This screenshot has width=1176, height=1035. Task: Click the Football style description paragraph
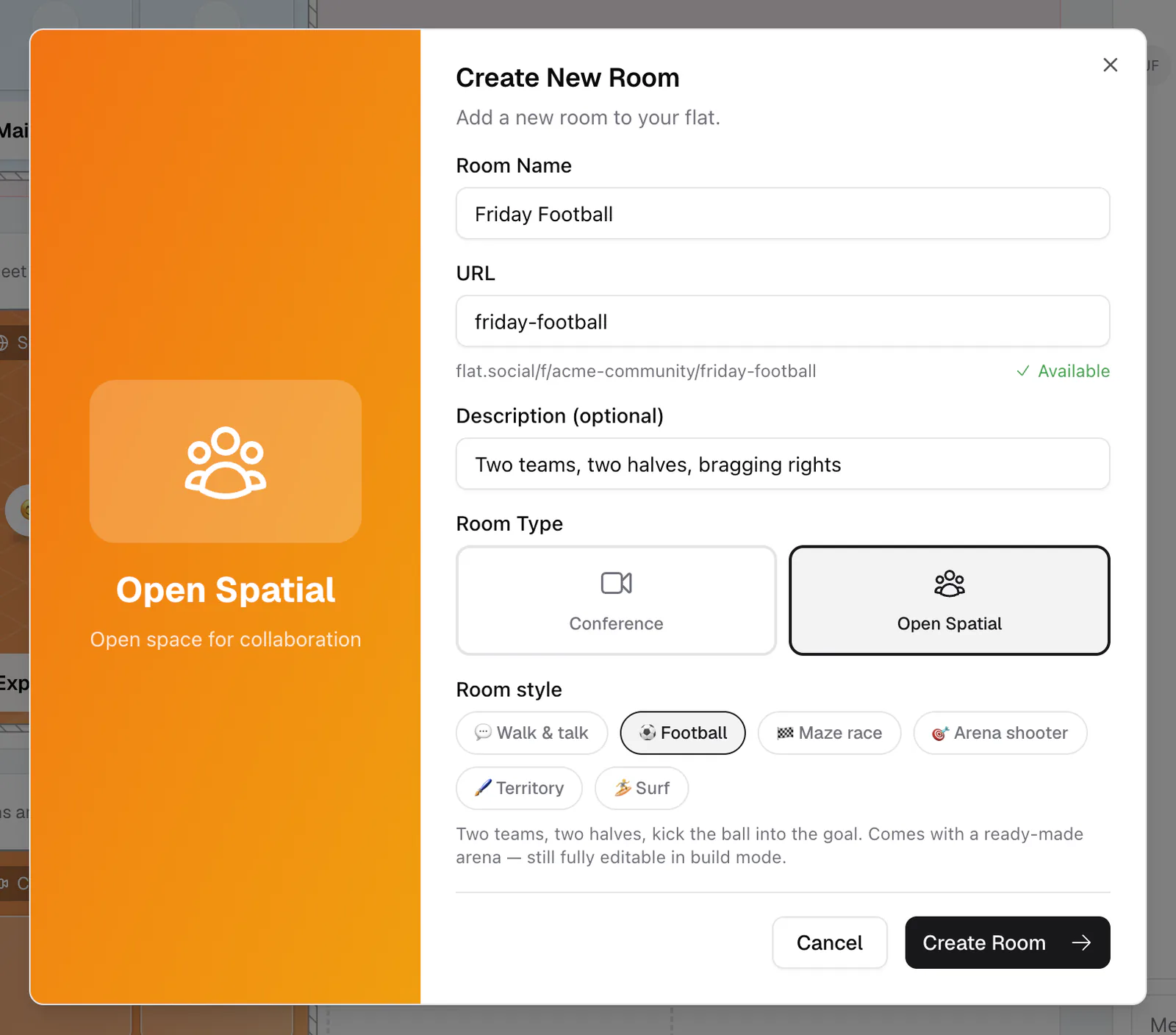770,845
